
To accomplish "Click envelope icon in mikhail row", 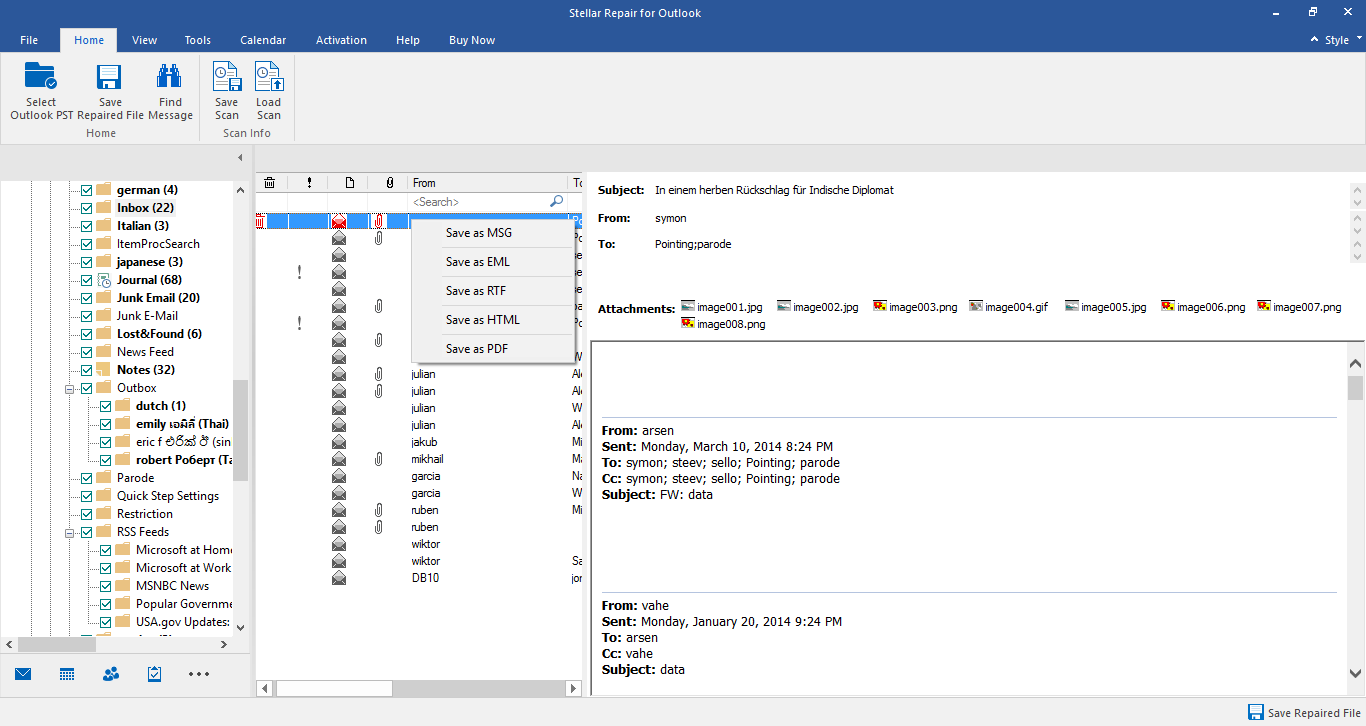I will (x=339, y=459).
